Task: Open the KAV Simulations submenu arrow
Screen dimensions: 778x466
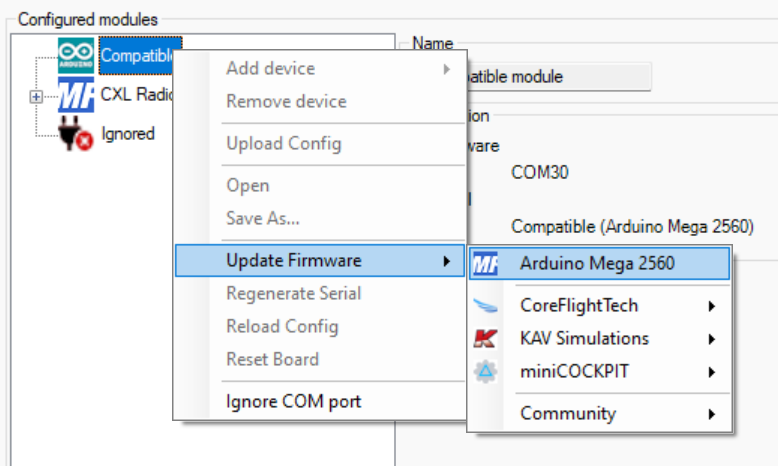Action: [x=712, y=339]
